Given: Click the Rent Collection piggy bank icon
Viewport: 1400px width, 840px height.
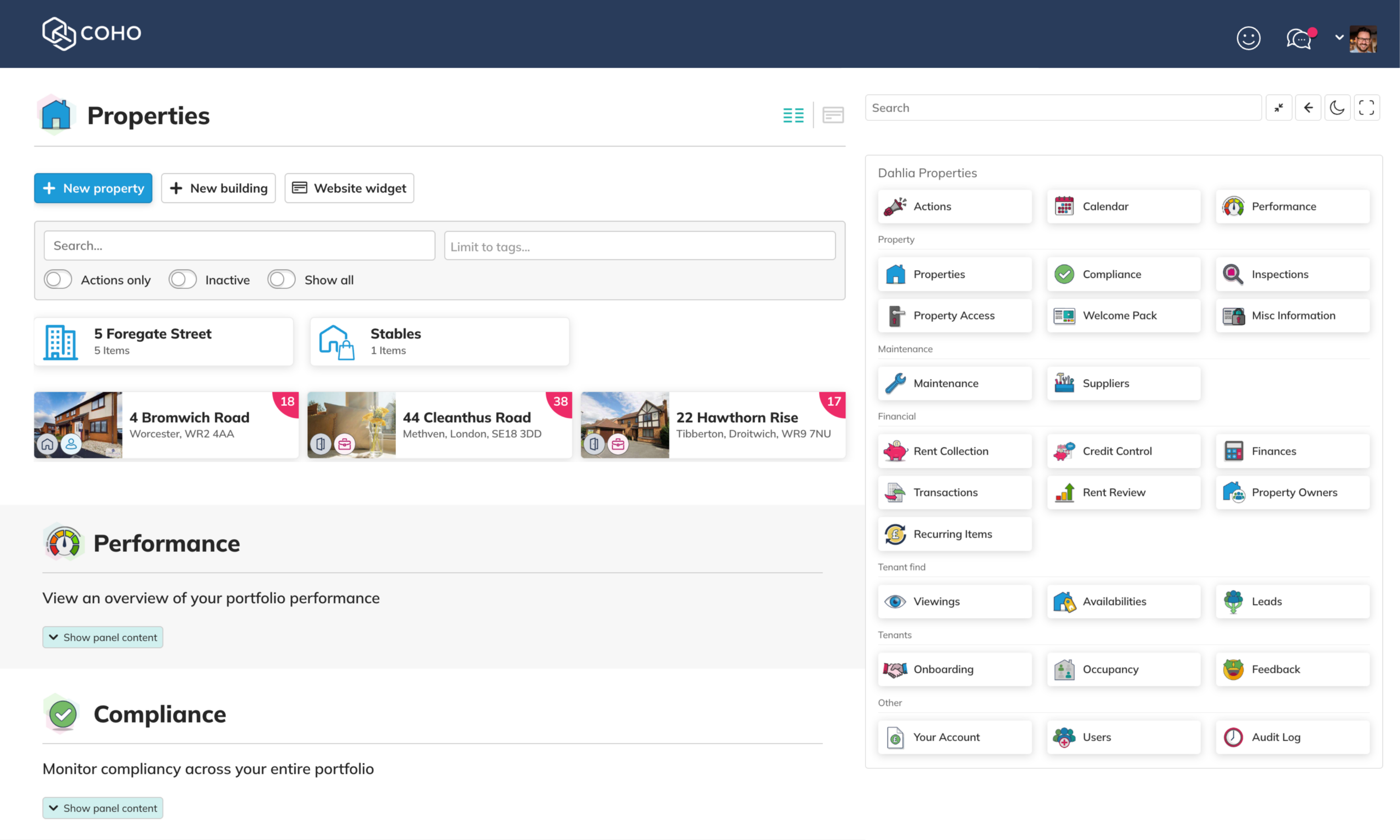Looking at the screenshot, I should point(895,451).
